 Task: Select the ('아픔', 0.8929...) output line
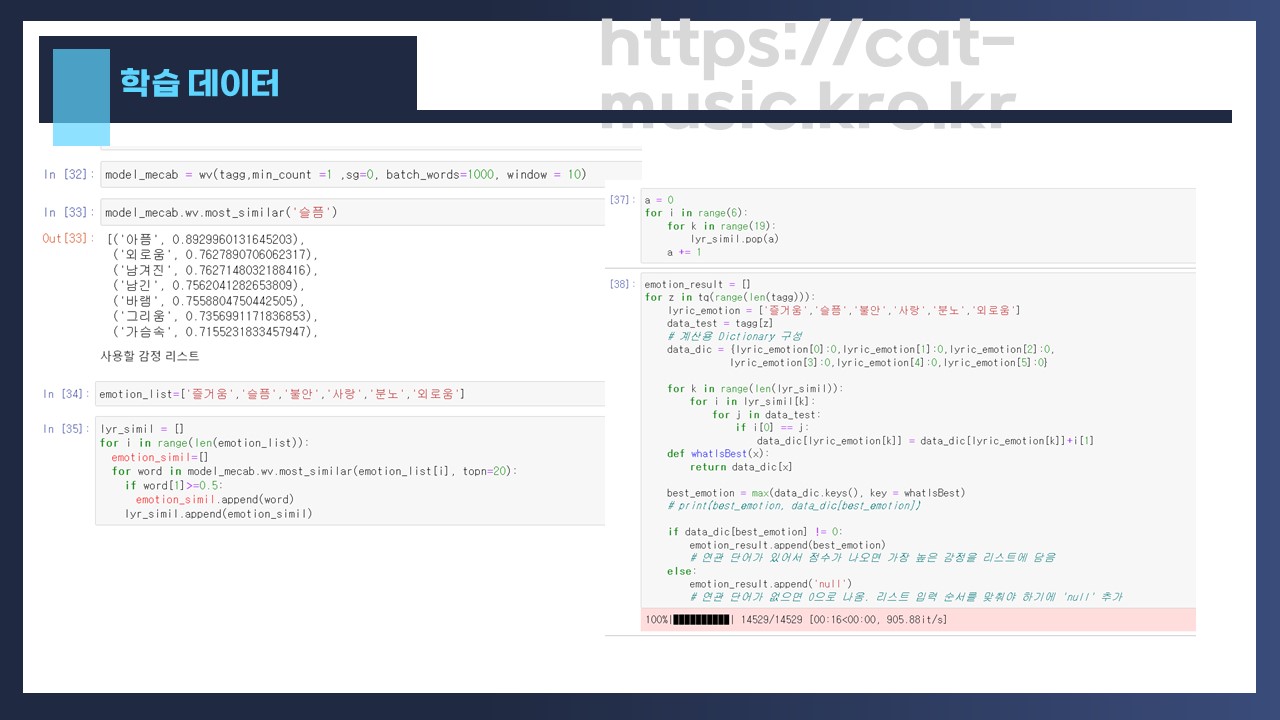205,240
